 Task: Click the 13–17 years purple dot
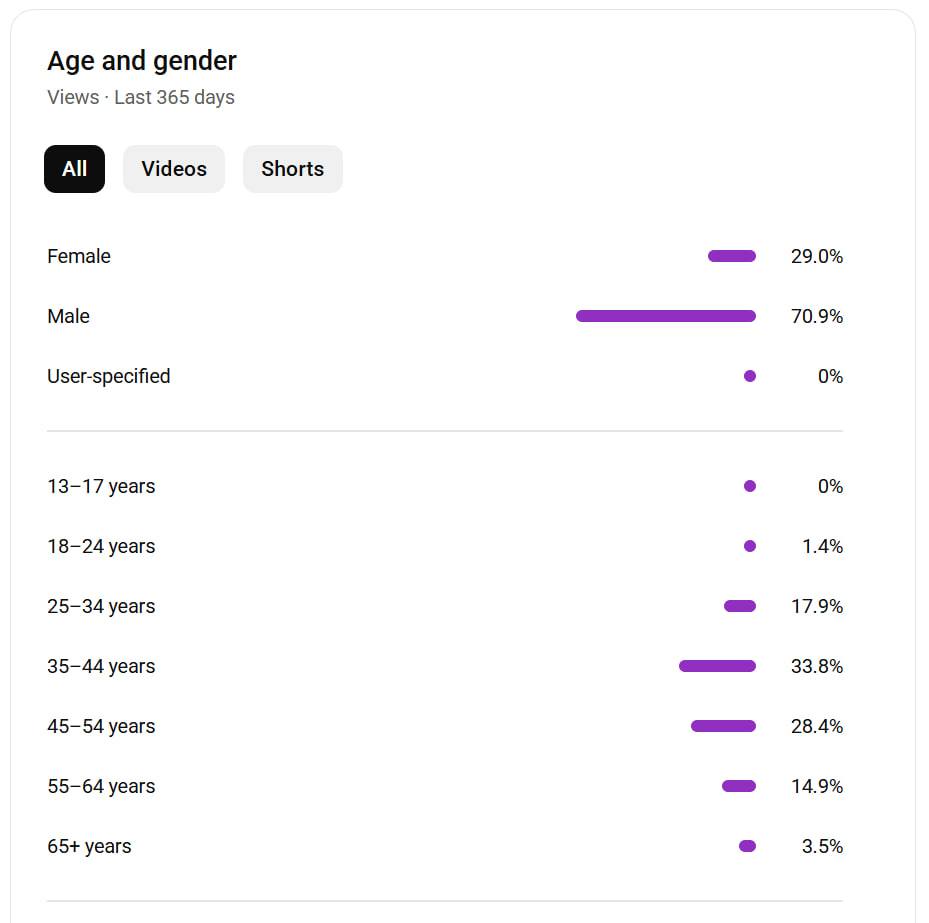click(x=750, y=486)
